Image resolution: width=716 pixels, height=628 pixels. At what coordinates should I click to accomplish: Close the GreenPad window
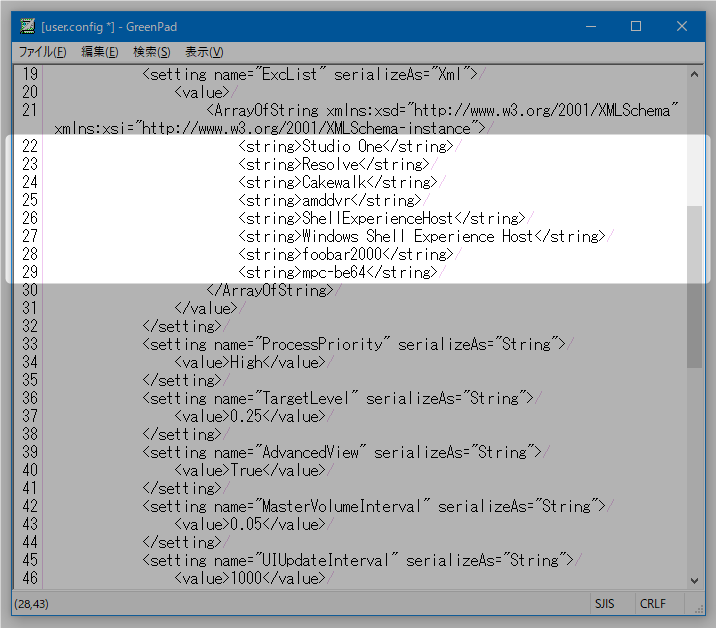tap(681, 26)
